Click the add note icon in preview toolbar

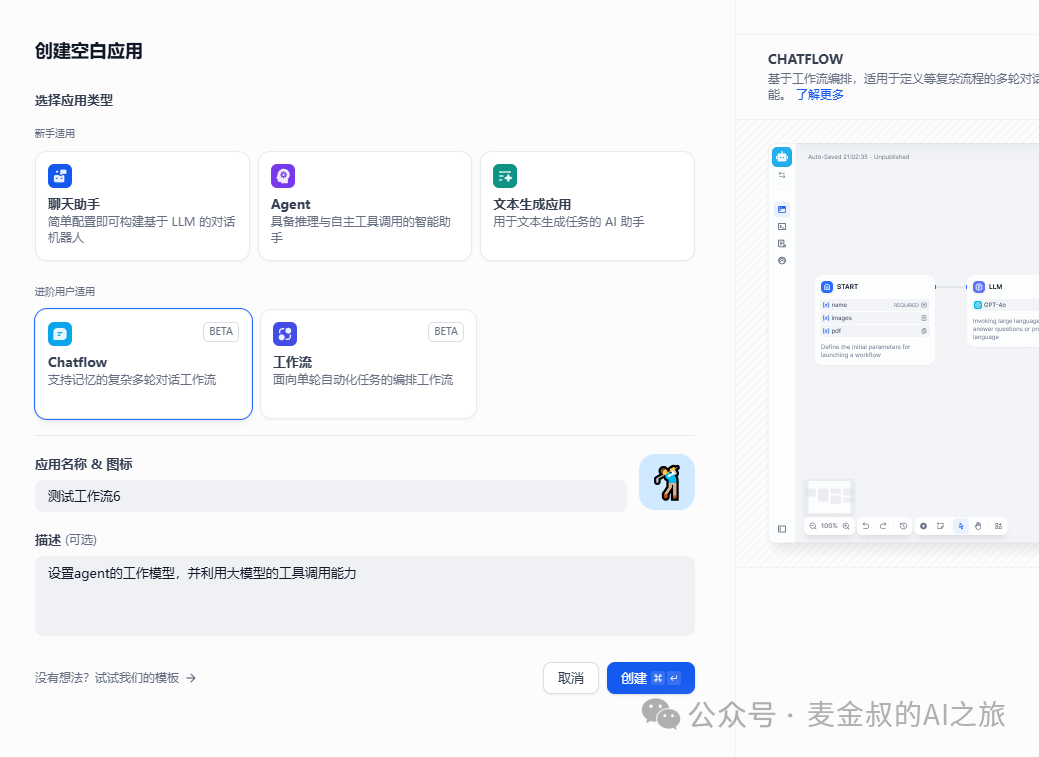940,526
